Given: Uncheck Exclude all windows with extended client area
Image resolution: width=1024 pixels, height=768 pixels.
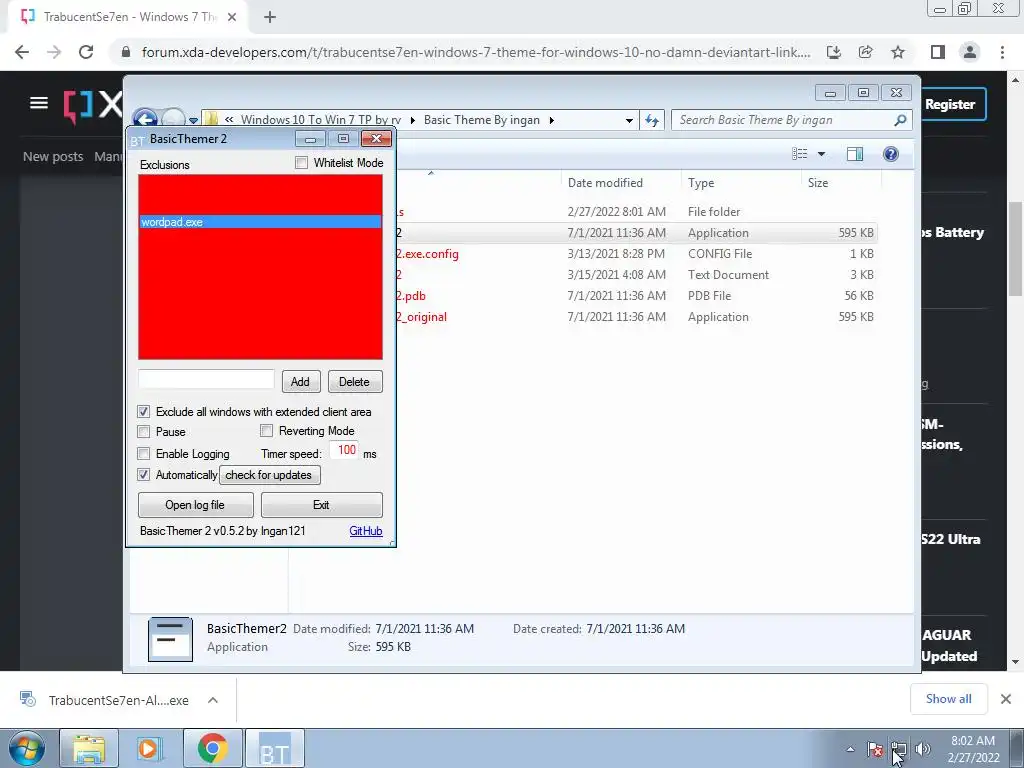Looking at the screenshot, I should (x=144, y=412).
